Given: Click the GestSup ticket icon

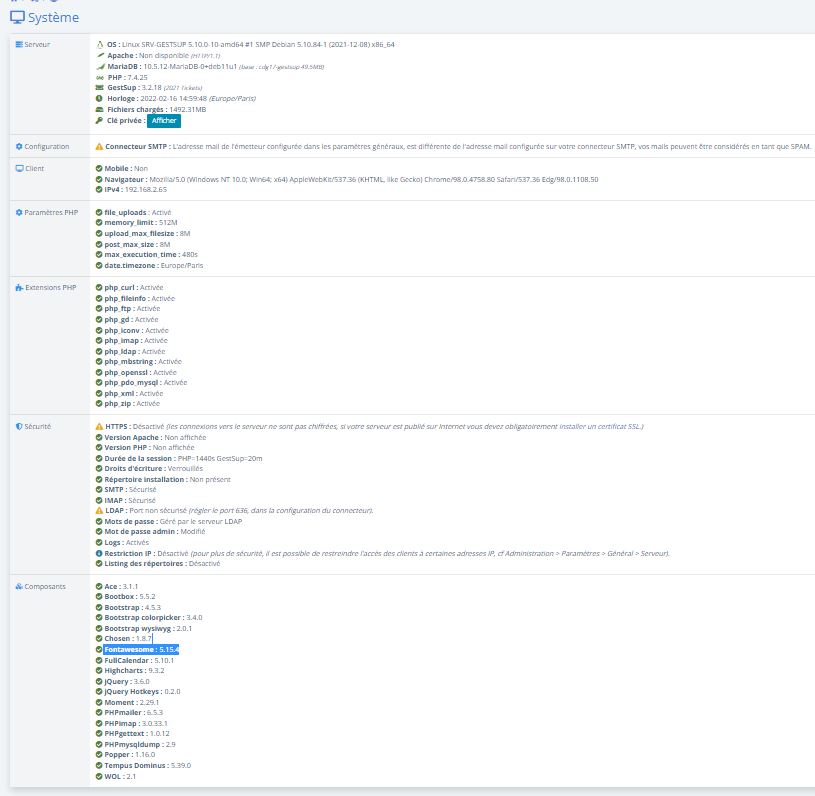Looking at the screenshot, I should point(100,87).
